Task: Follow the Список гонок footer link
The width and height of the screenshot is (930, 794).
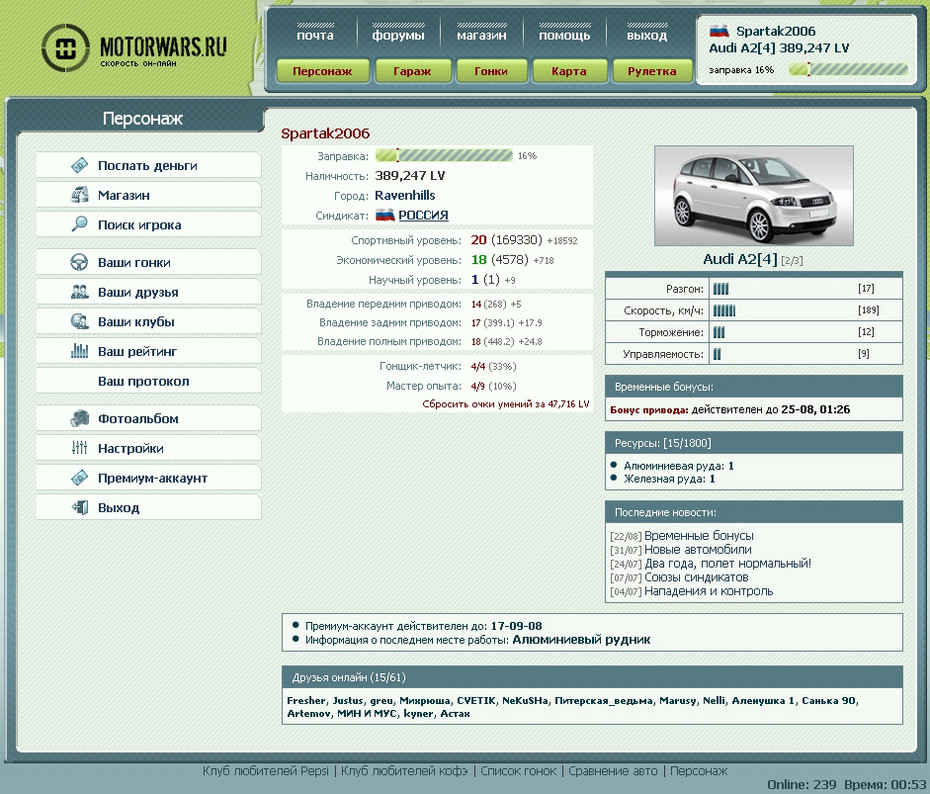Action: click(518, 771)
